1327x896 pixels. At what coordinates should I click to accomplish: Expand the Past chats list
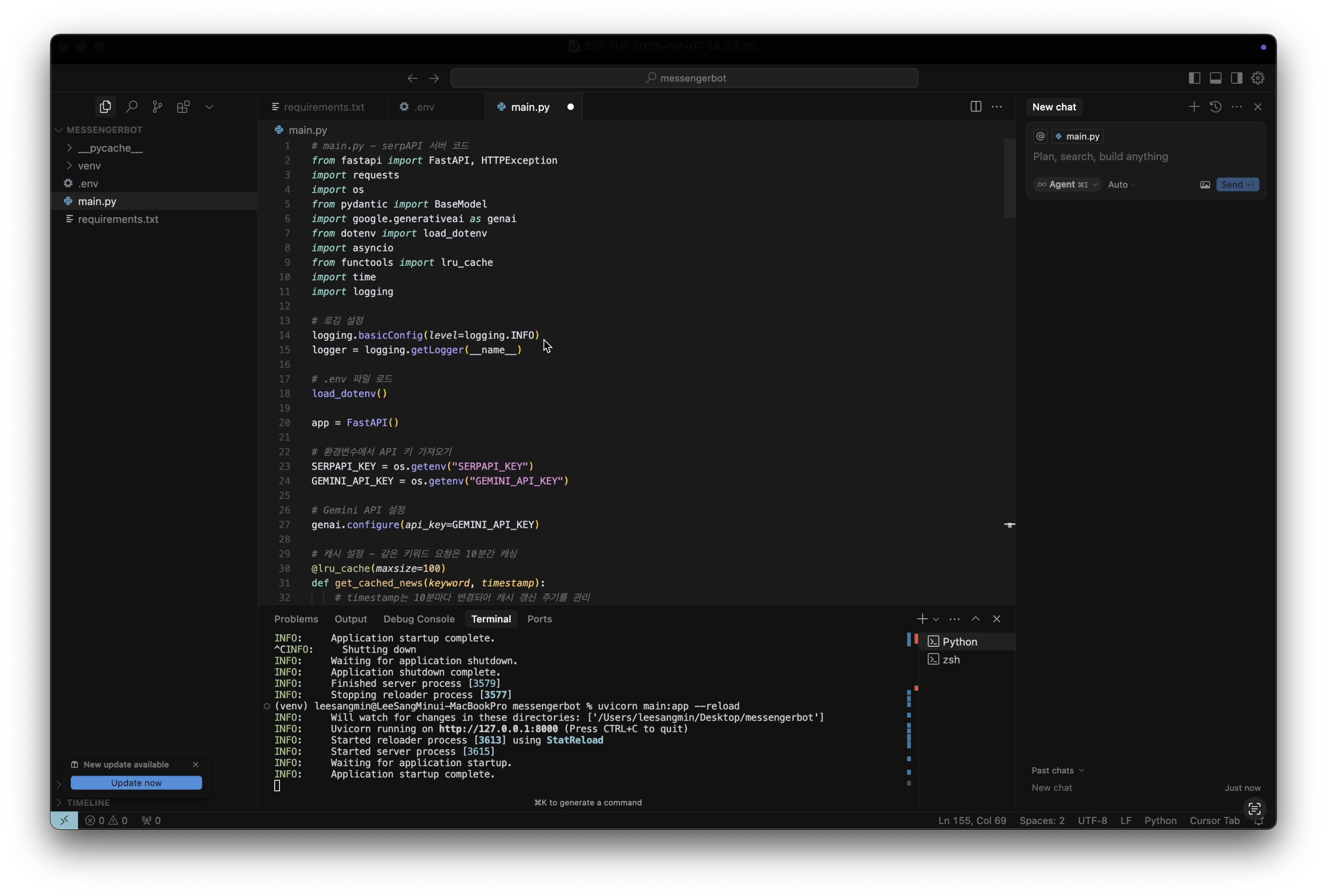(1057, 770)
